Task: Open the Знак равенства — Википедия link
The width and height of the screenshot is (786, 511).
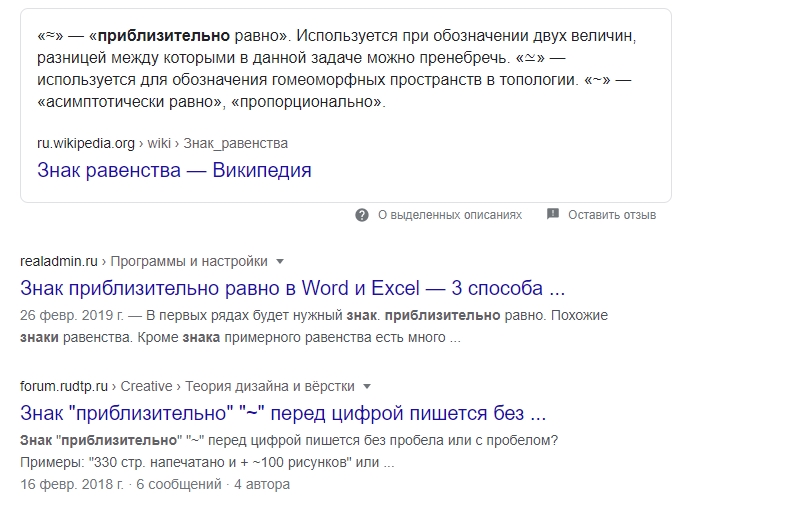Action: tap(174, 170)
